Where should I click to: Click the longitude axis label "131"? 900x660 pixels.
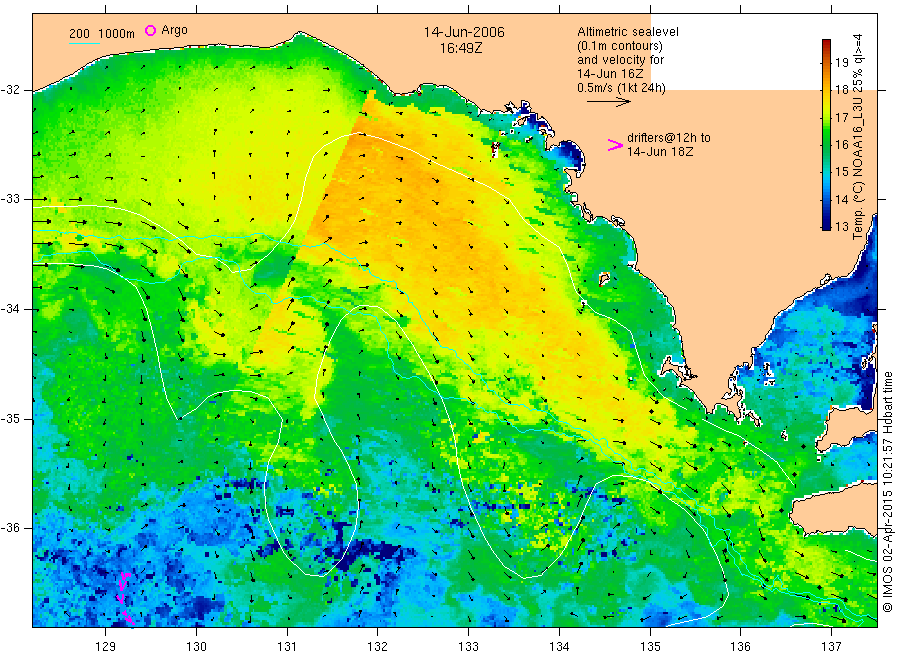click(x=287, y=647)
